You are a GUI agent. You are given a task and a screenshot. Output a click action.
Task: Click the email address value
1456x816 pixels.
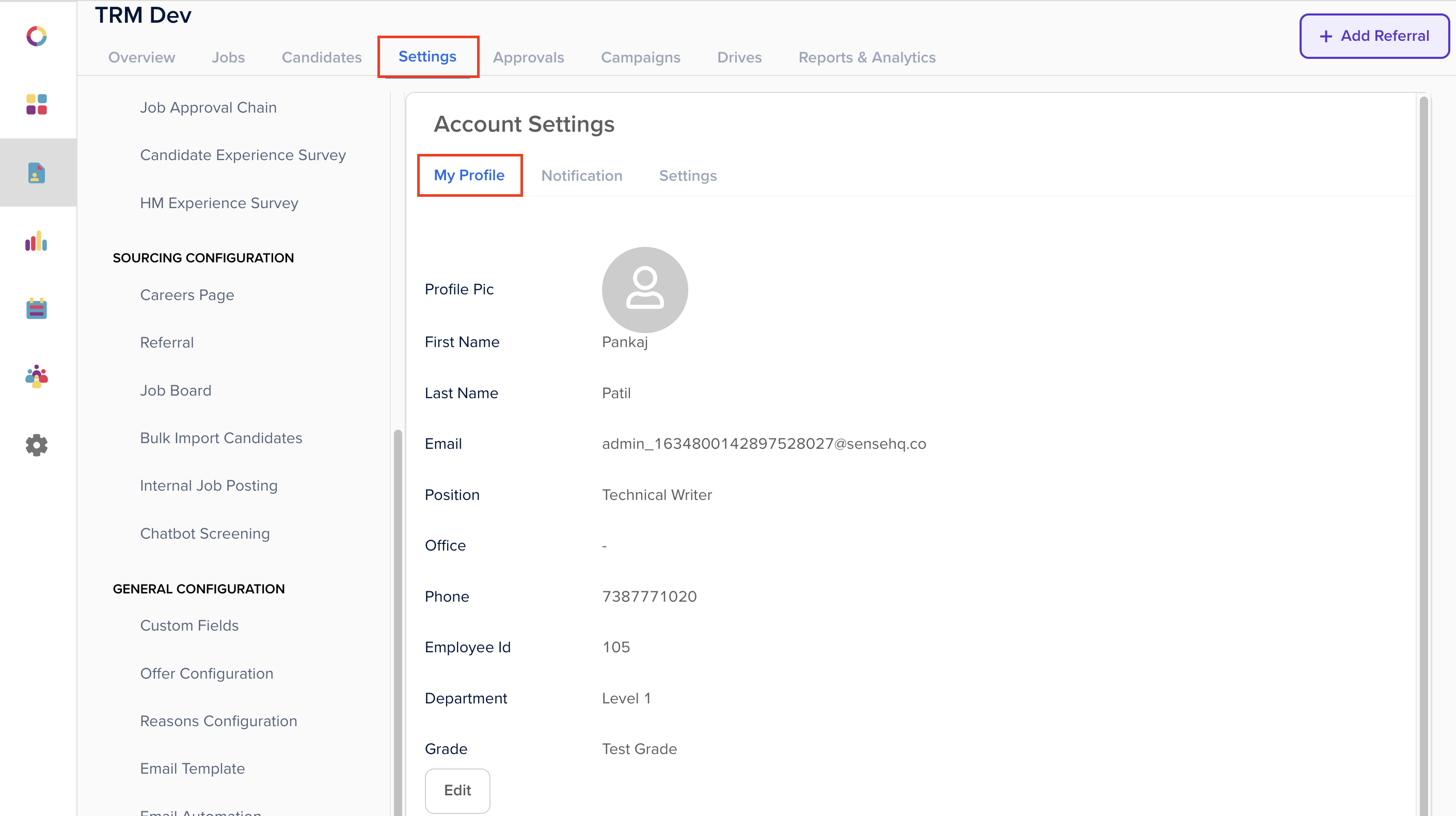[764, 444]
